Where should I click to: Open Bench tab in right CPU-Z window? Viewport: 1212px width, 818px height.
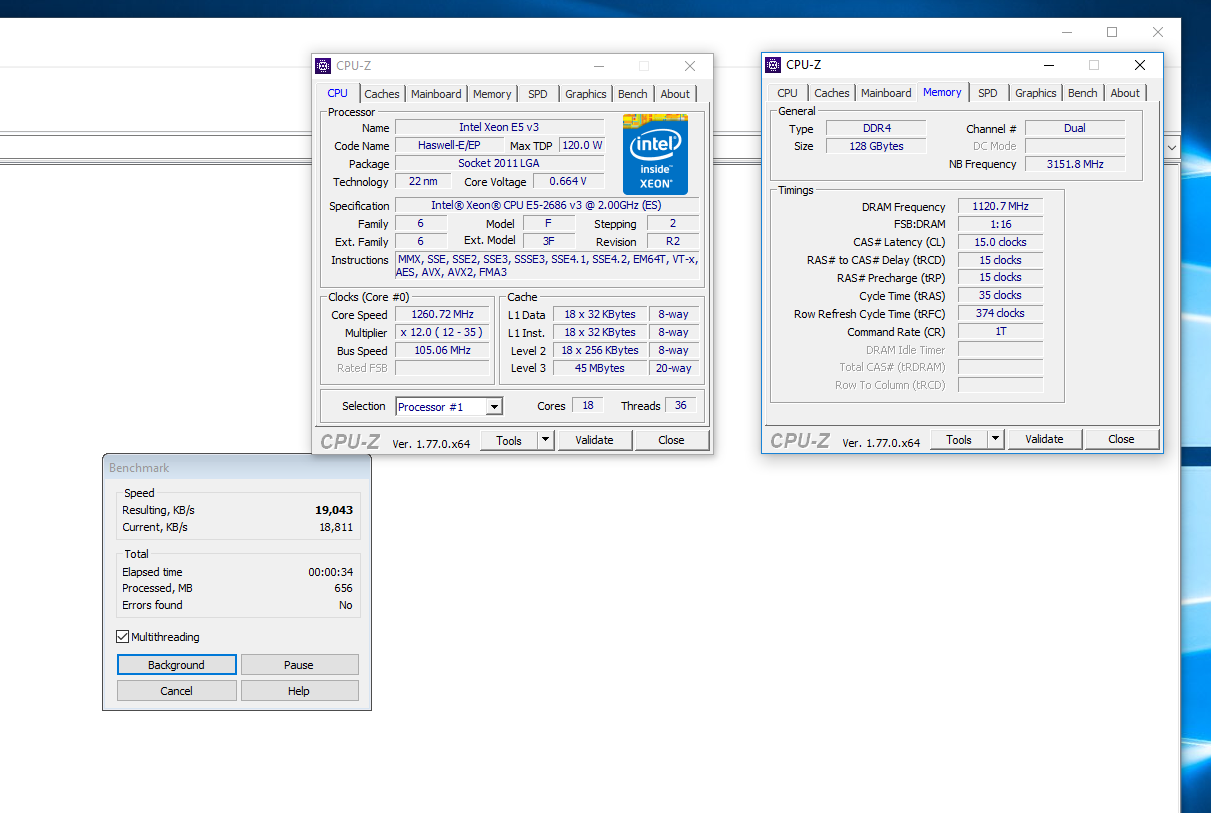point(1083,93)
